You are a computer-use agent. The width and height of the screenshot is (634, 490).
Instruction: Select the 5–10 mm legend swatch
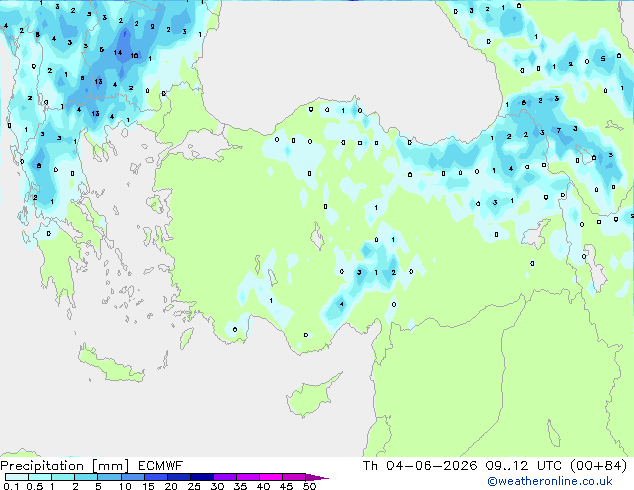(109, 477)
